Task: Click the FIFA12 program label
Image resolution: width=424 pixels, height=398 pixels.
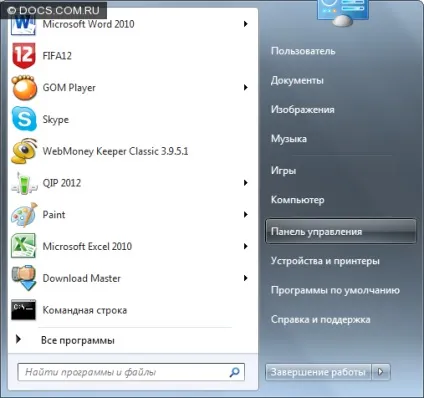Action: 57,56
